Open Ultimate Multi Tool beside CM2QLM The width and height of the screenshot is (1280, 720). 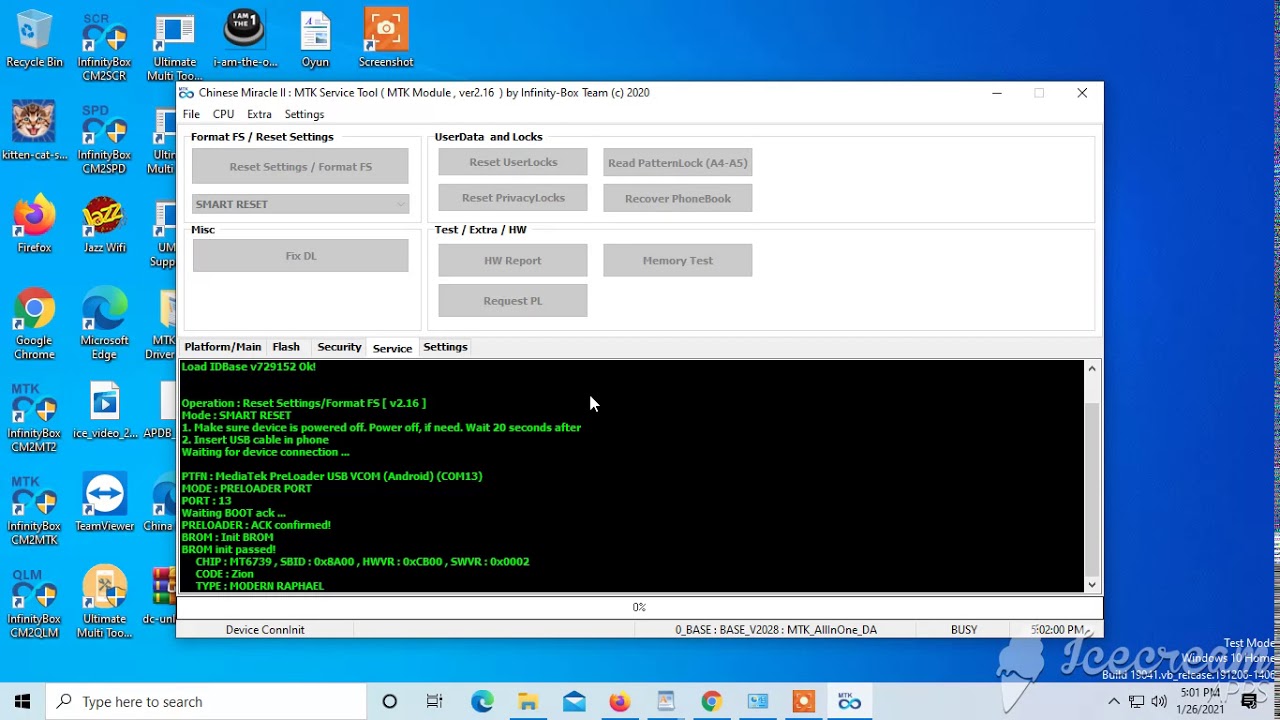coord(104,603)
